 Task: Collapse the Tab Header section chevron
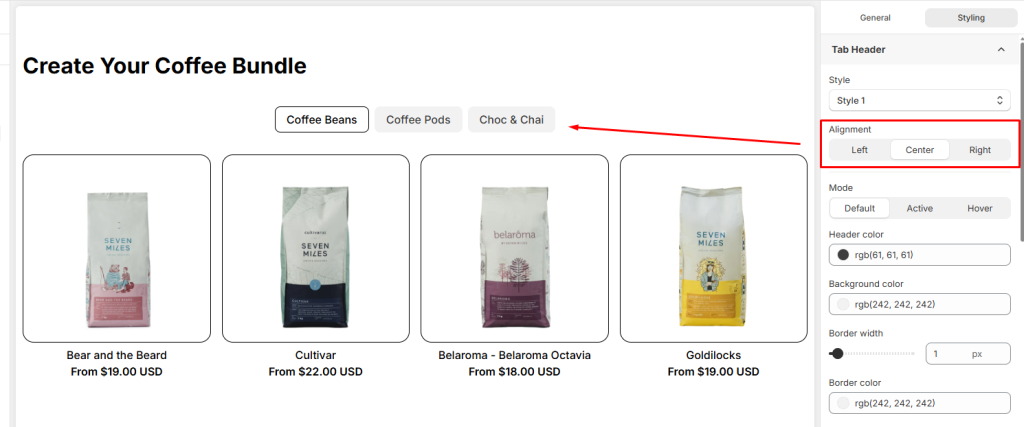pyautogui.click(x=1000, y=50)
